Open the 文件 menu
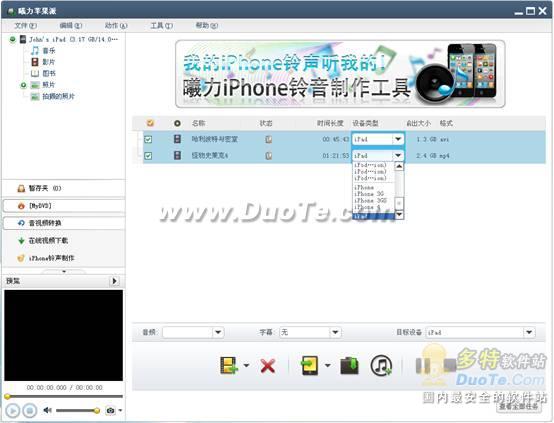 pos(25,25)
